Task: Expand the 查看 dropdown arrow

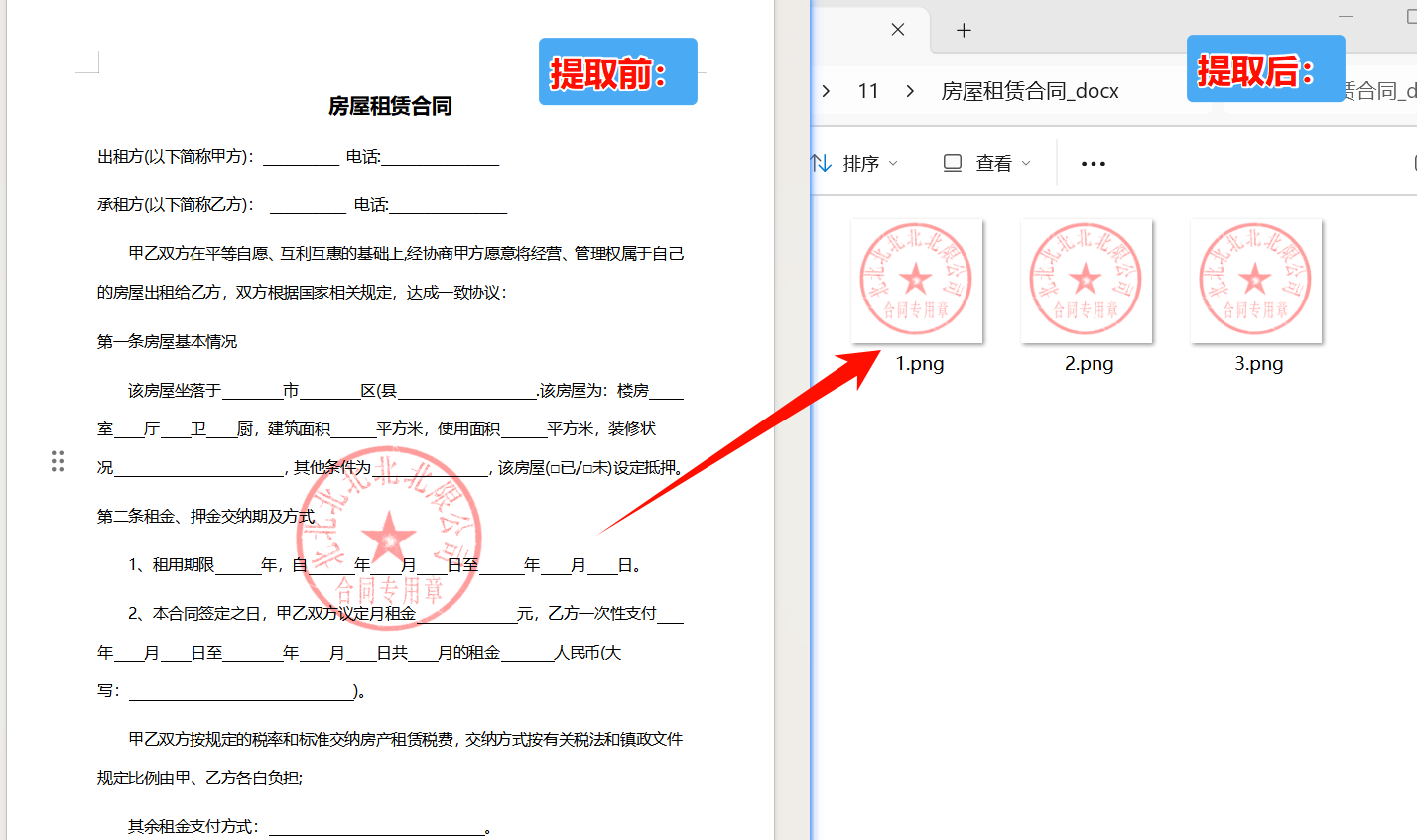Action: click(x=1028, y=164)
